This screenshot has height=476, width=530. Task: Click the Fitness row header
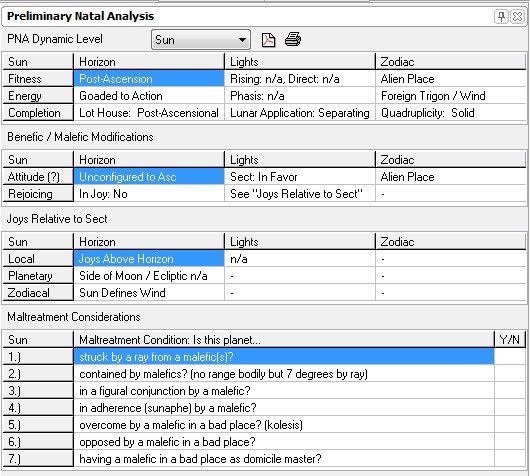tap(38, 79)
